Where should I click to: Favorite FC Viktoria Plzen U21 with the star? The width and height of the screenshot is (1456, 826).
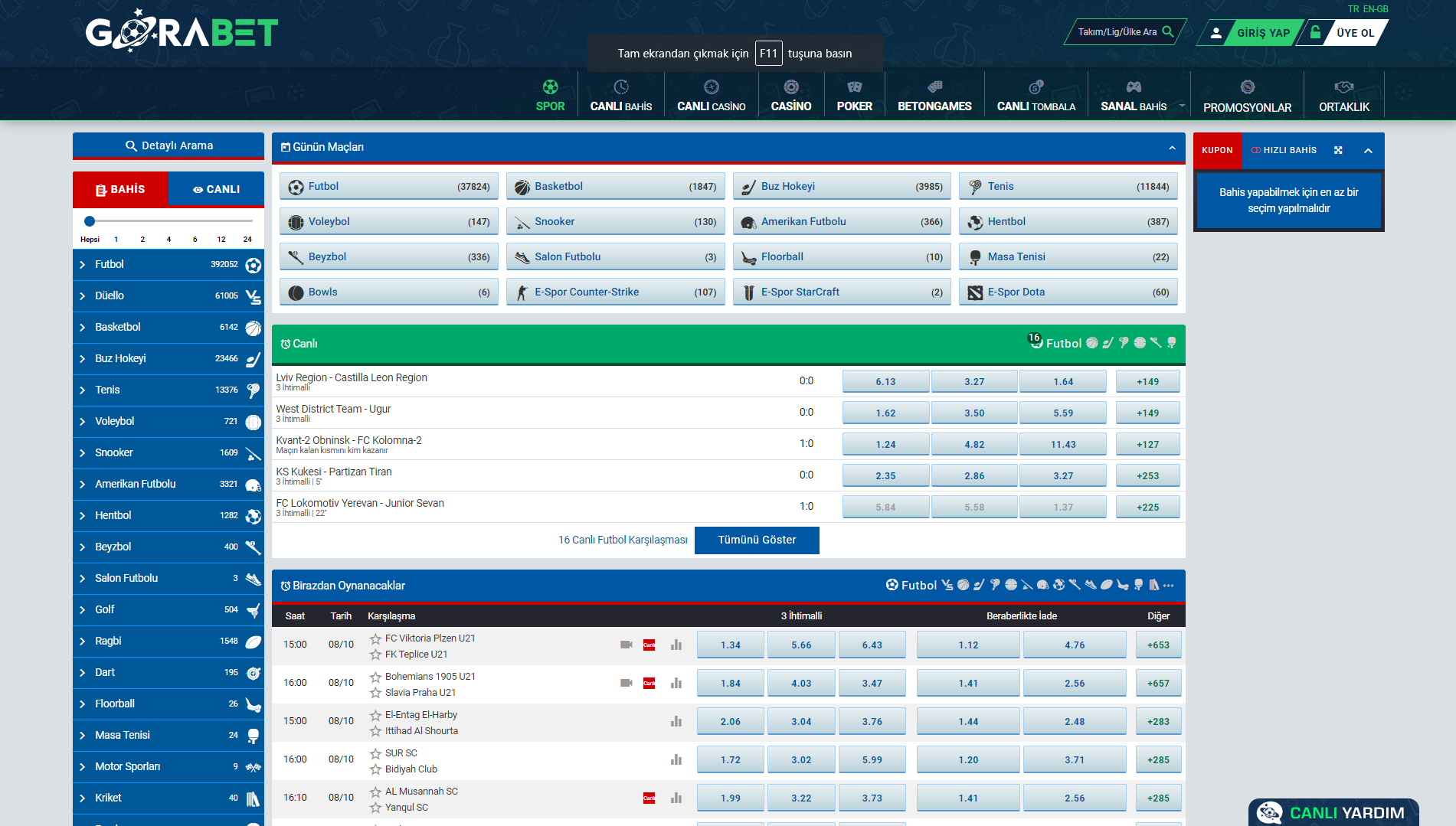coord(375,638)
